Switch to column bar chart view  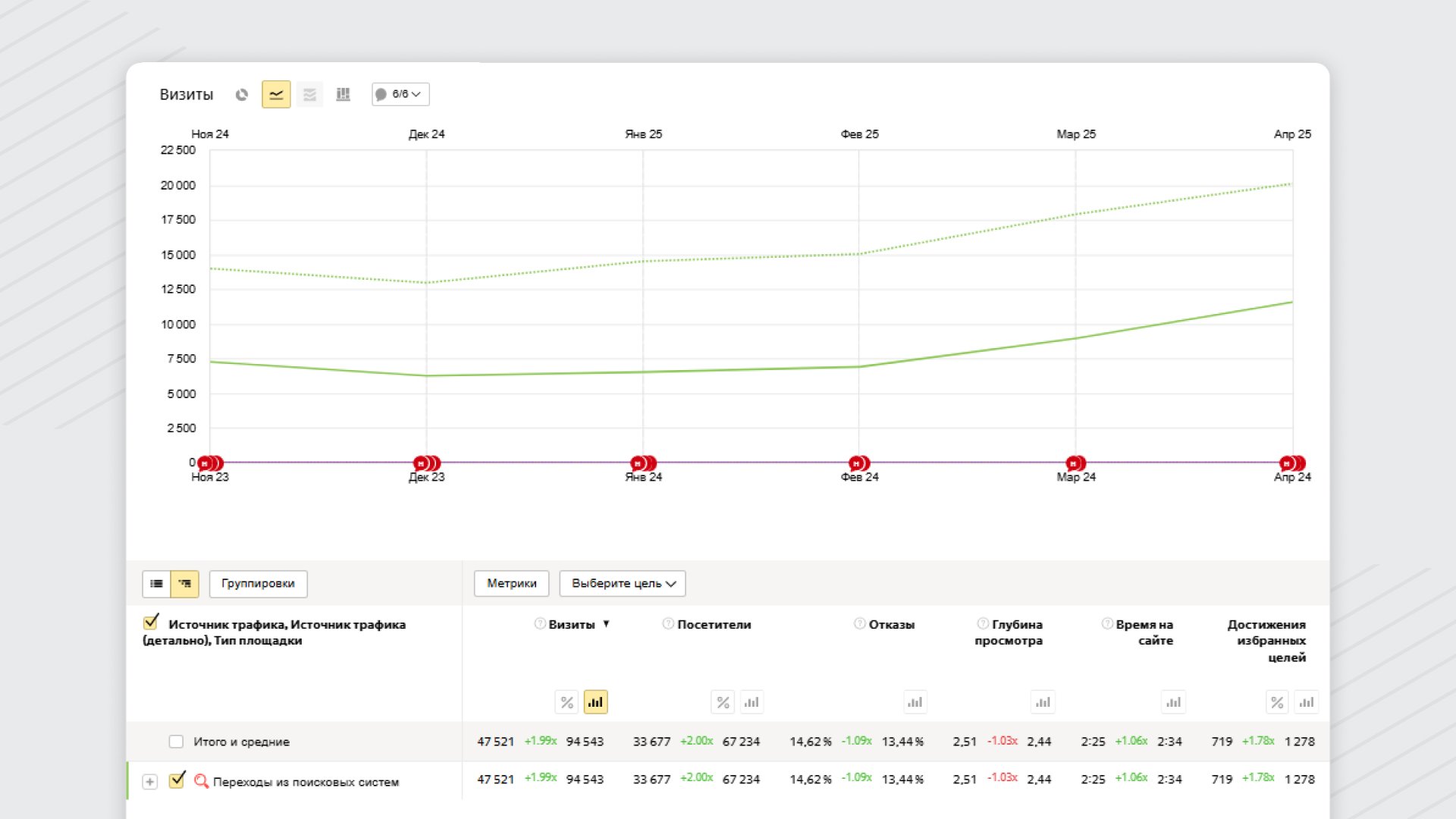[343, 95]
